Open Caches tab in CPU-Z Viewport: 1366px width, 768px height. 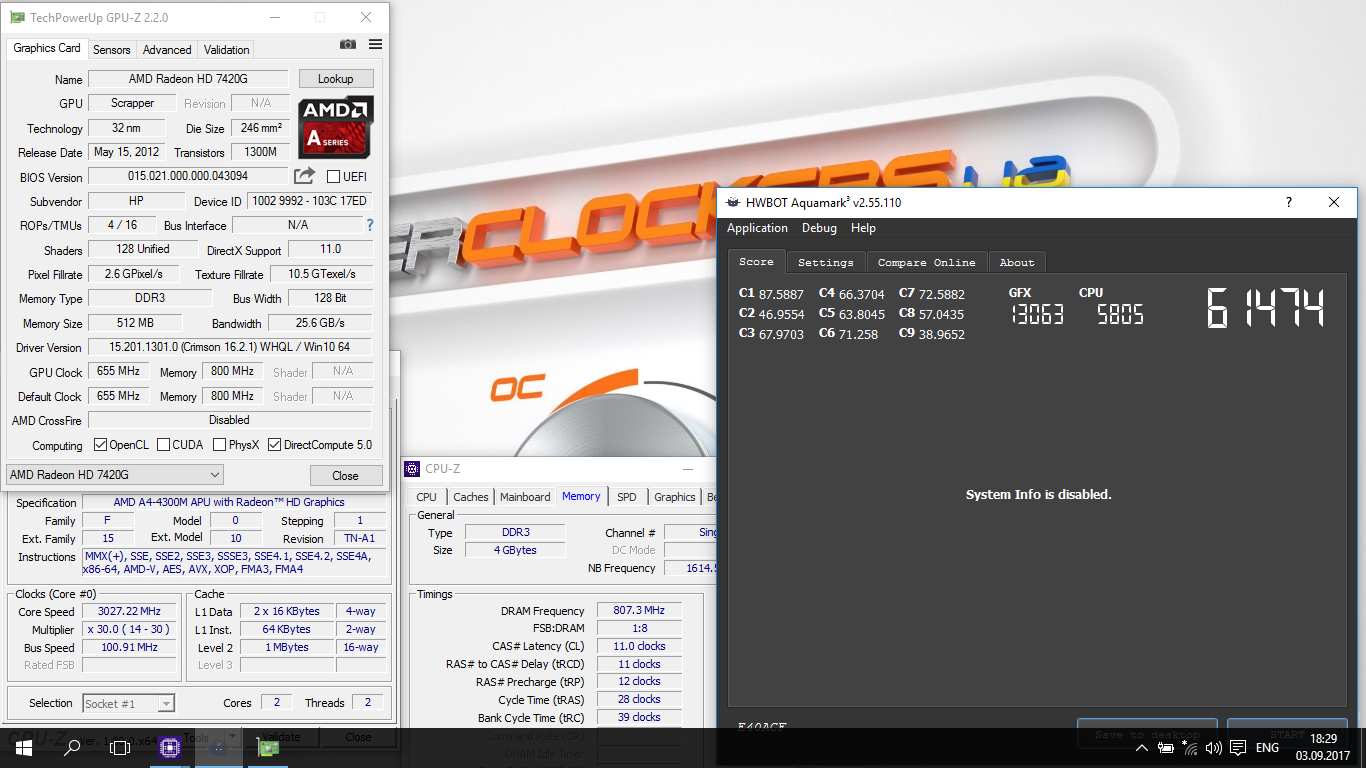[x=471, y=497]
